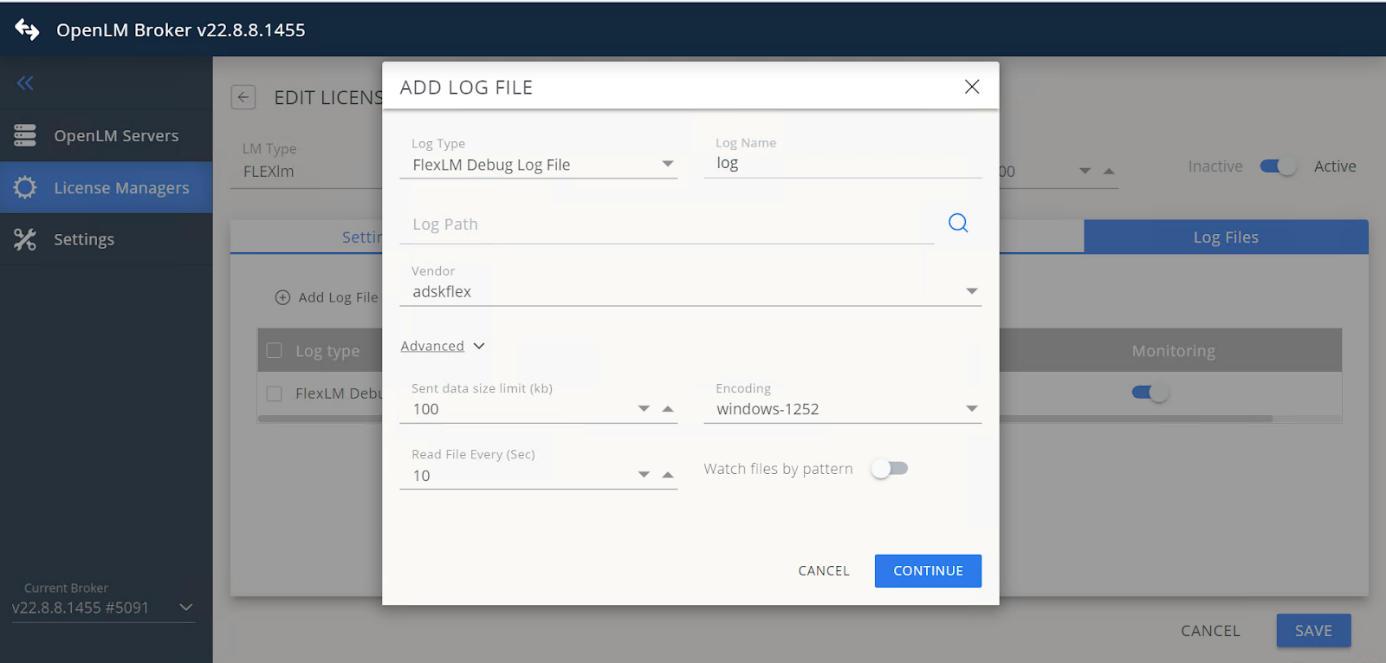
Task: Check the Log type header checkbox
Action: click(274, 351)
